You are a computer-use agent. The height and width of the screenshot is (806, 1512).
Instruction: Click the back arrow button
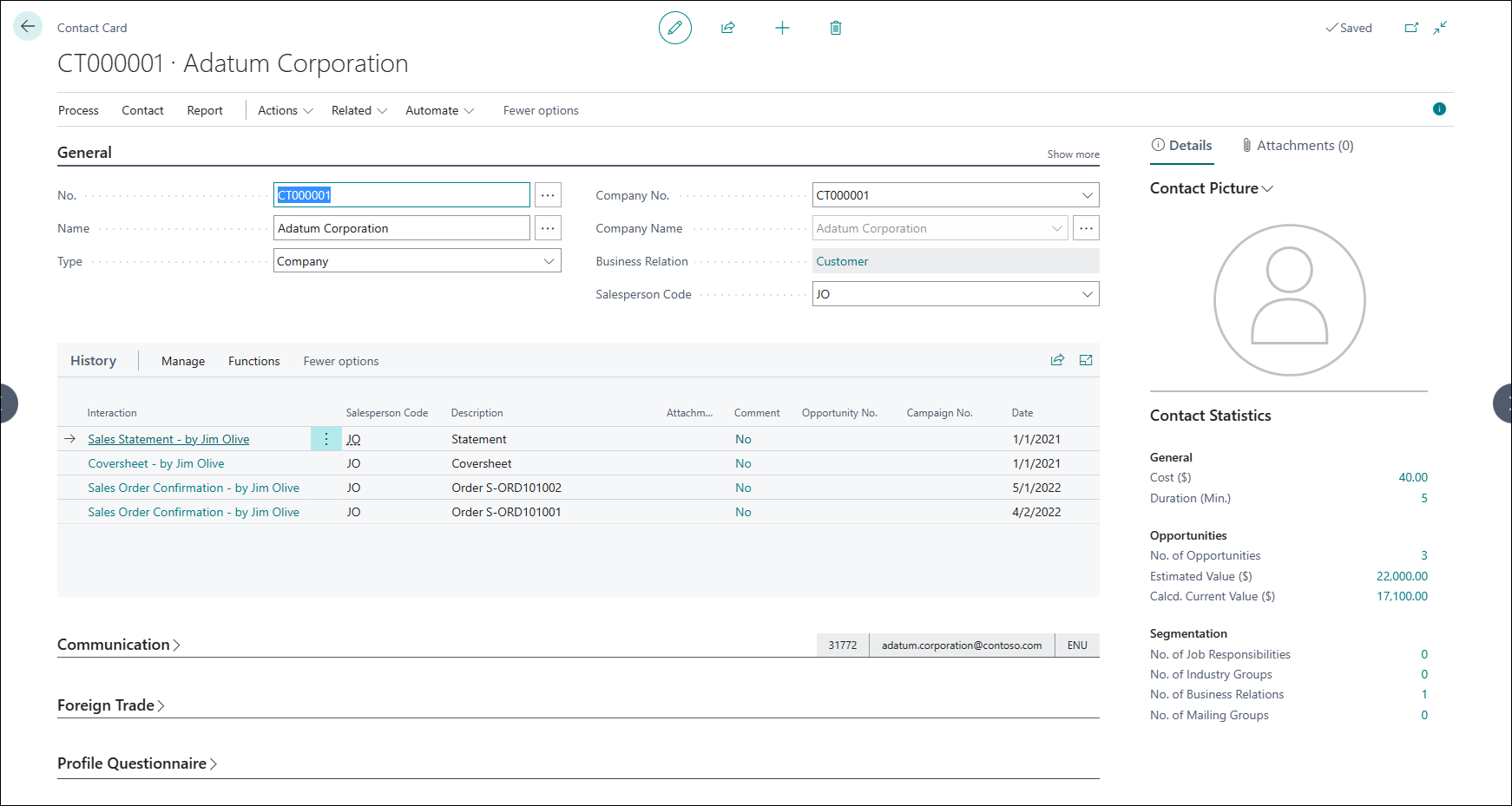(x=28, y=27)
